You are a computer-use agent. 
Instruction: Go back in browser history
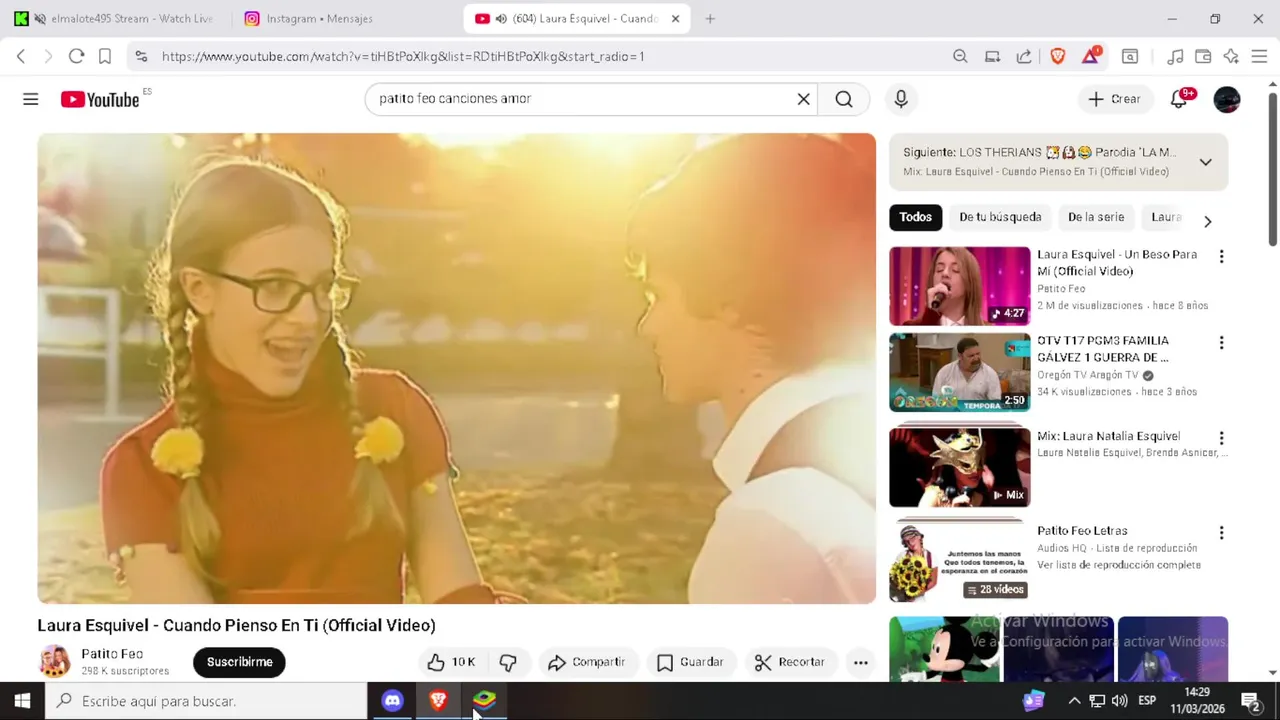[x=21, y=56]
